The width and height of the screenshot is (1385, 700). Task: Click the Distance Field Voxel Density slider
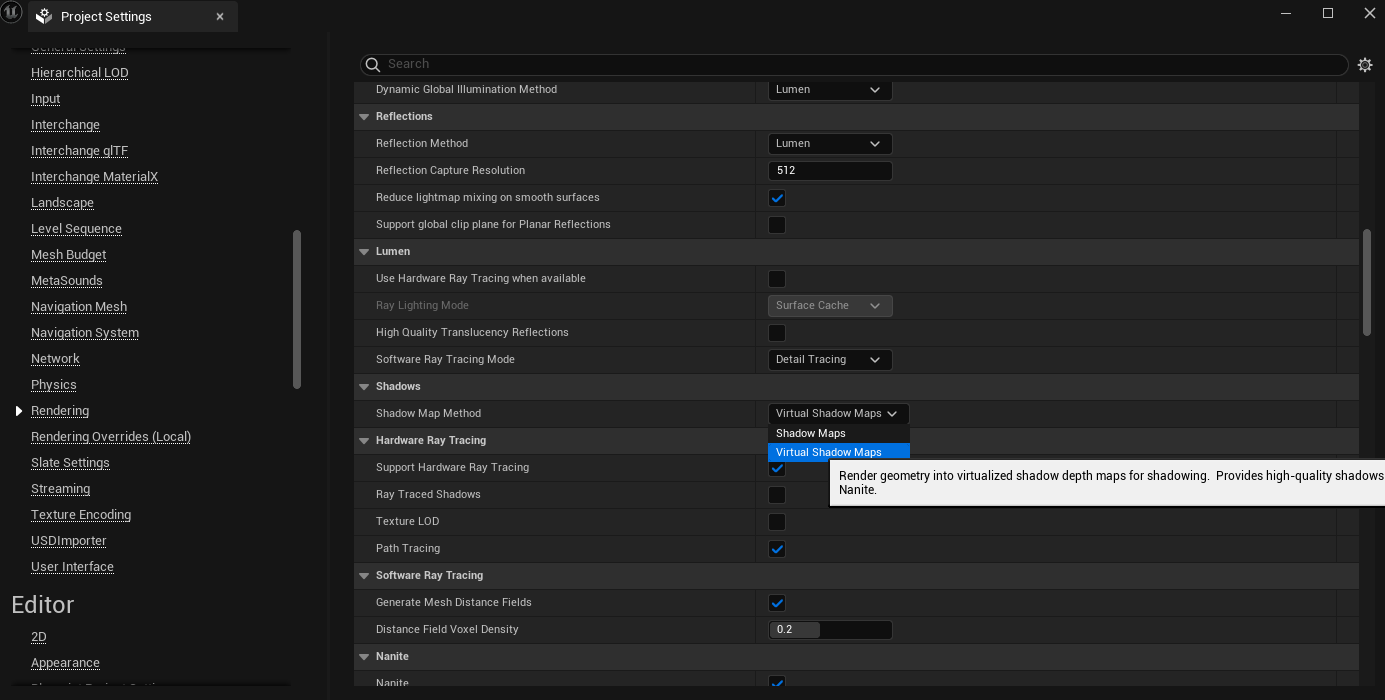pyautogui.click(x=830, y=630)
